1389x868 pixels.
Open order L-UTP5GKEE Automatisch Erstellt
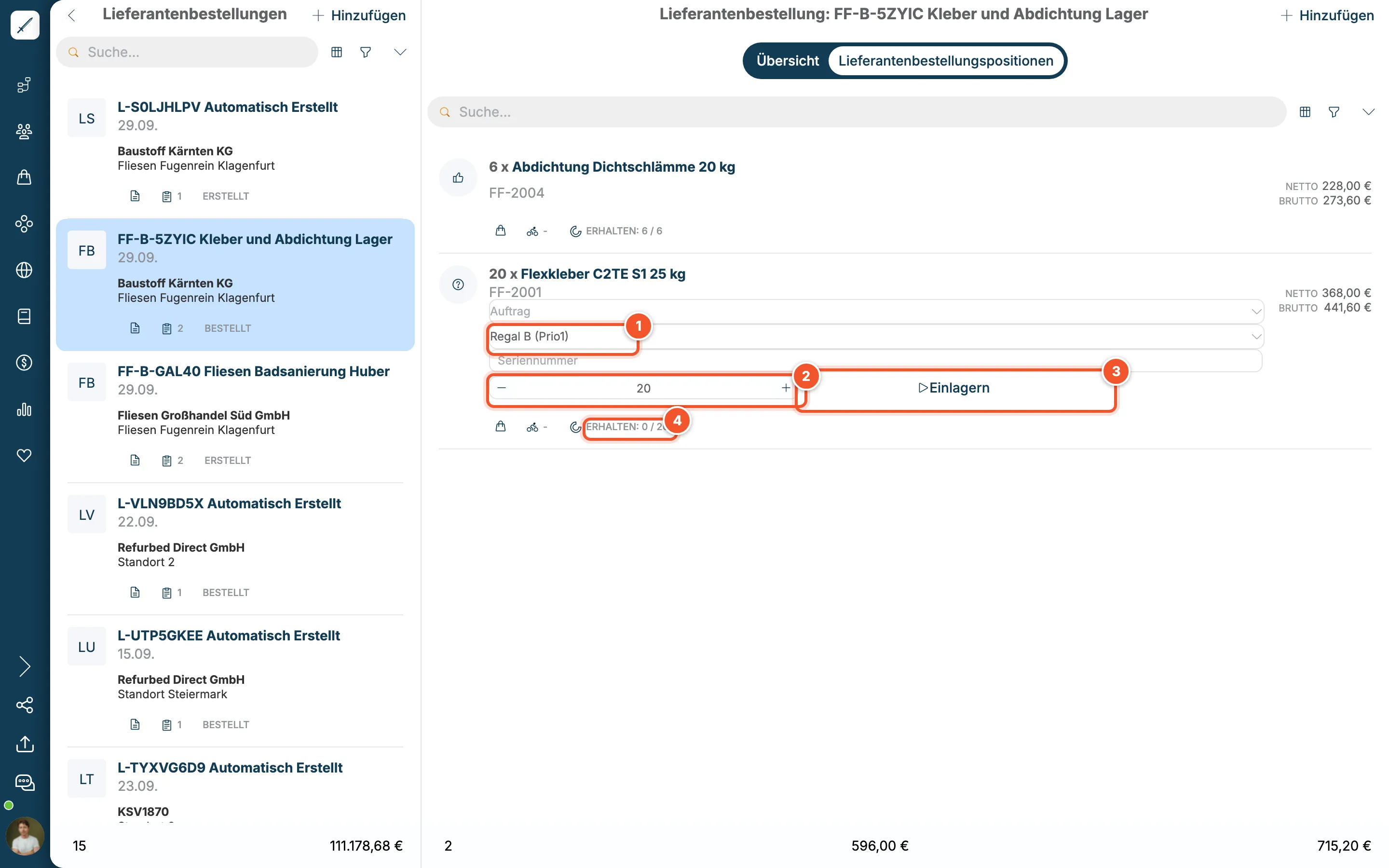pyautogui.click(x=235, y=681)
